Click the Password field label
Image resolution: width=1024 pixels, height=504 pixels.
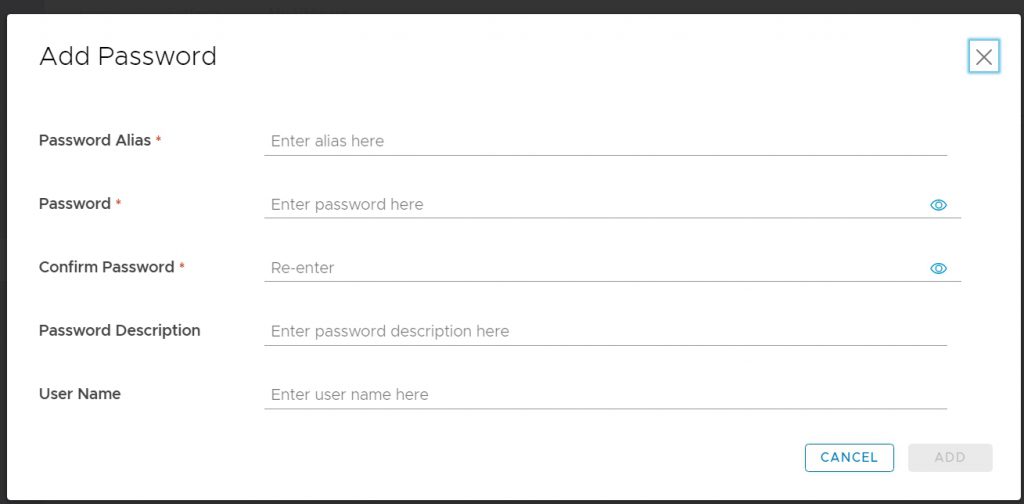[x=74, y=204]
